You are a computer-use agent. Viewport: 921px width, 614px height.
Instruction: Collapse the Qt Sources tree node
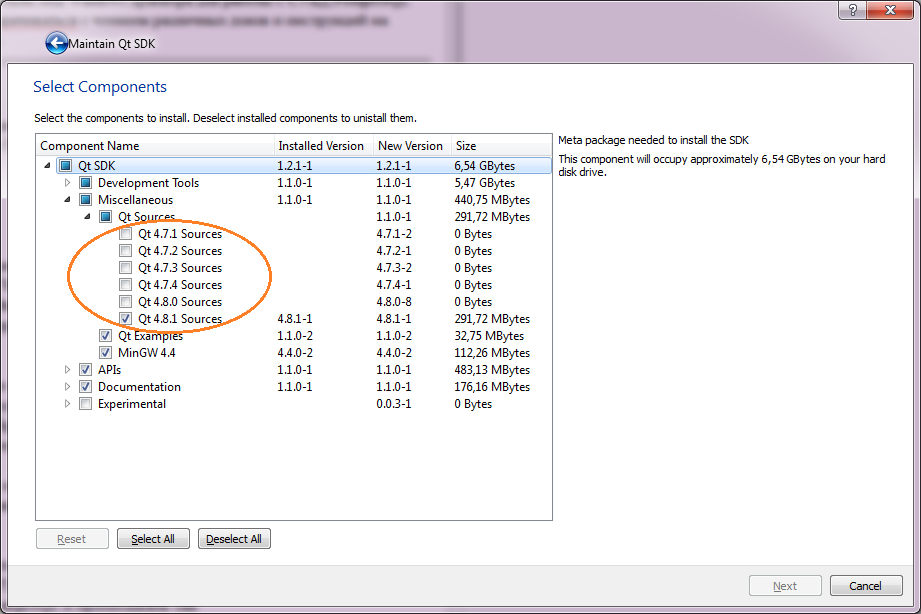[x=88, y=217]
